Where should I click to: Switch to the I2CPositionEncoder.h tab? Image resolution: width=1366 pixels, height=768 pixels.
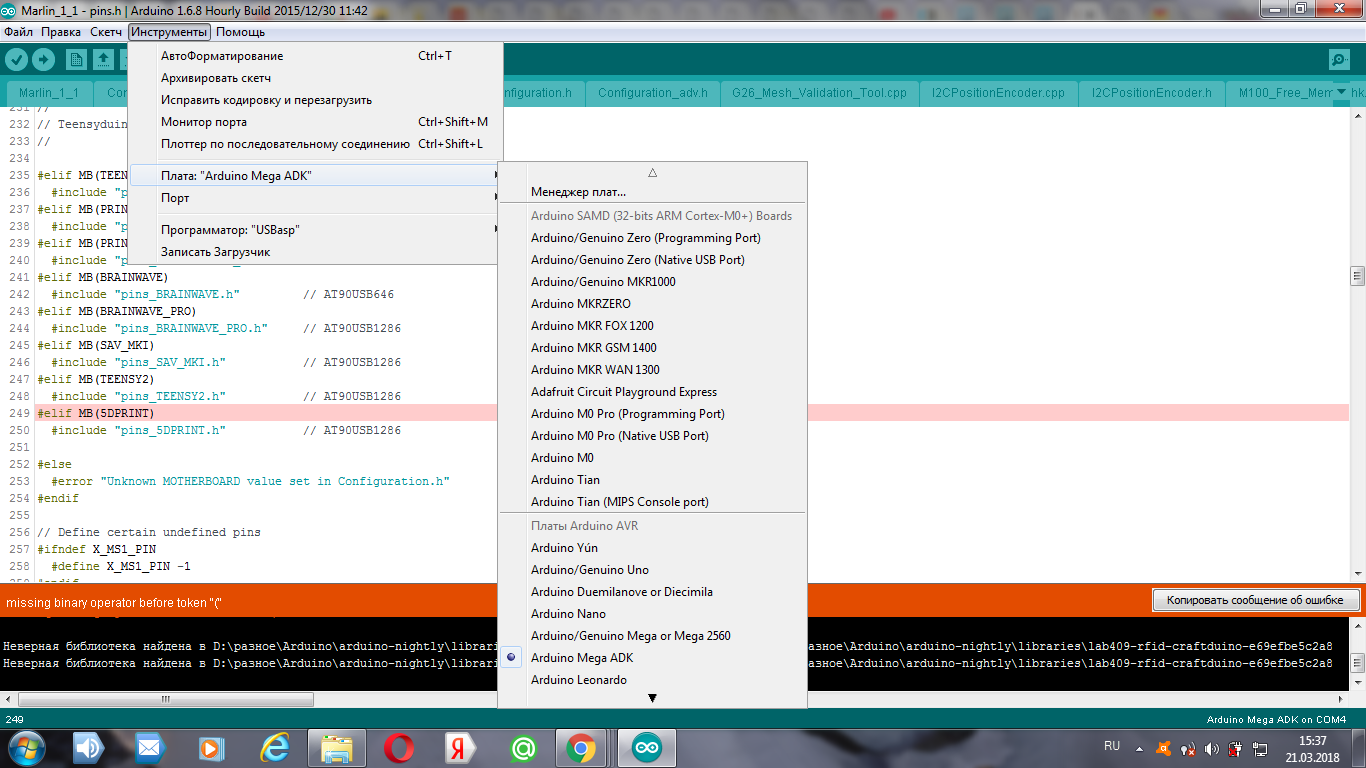(x=1151, y=93)
